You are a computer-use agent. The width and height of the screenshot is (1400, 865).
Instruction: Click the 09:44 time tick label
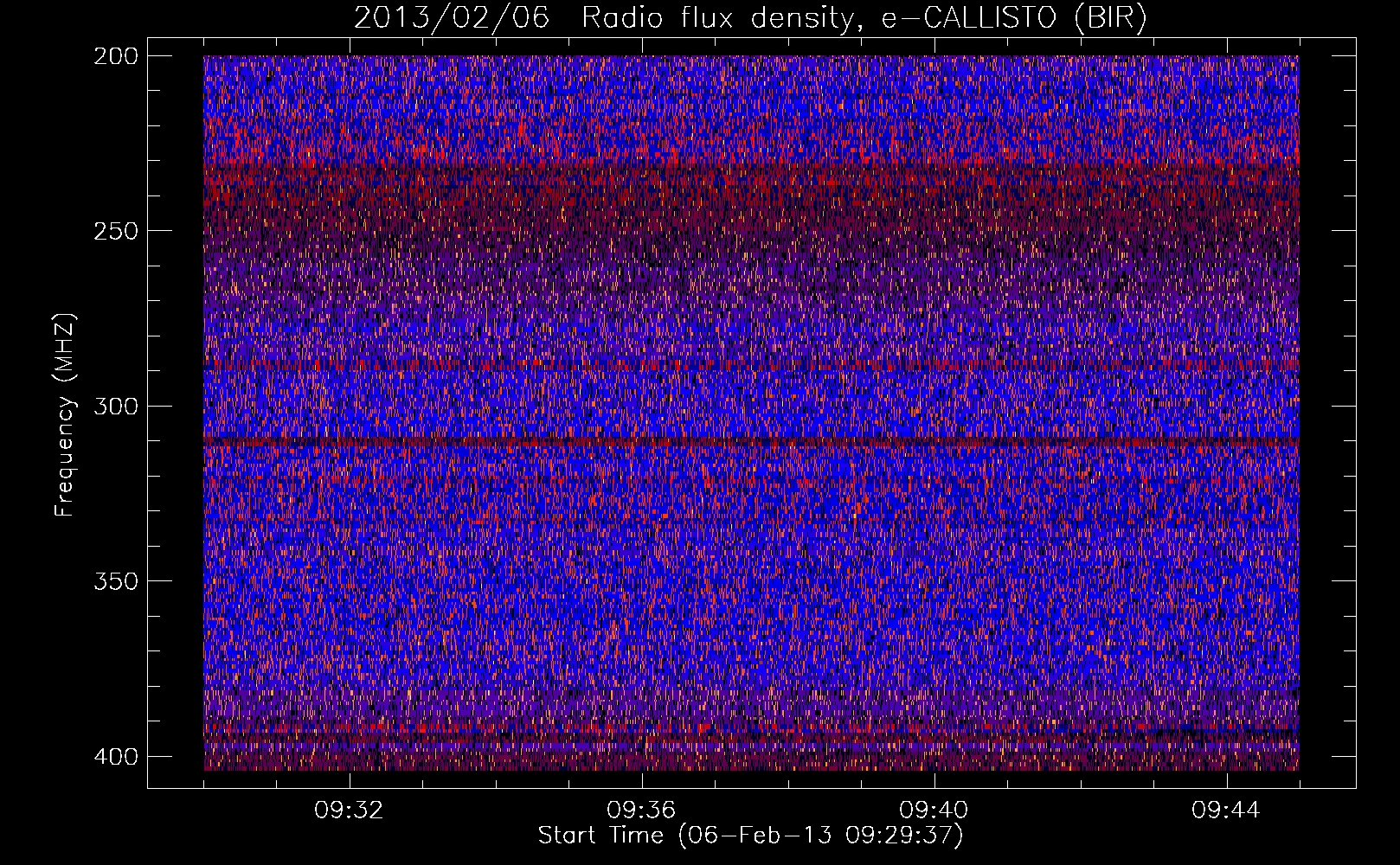coord(1226,811)
